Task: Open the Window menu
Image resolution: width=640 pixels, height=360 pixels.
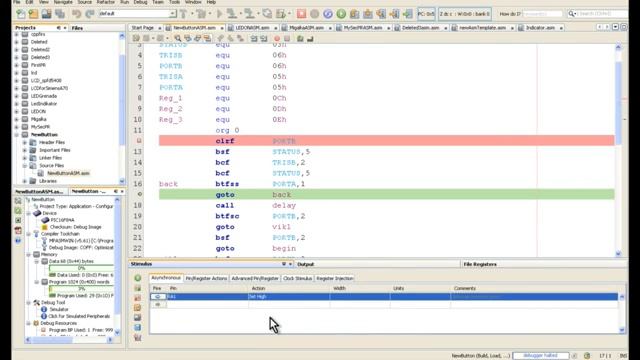Action: (193, 2)
